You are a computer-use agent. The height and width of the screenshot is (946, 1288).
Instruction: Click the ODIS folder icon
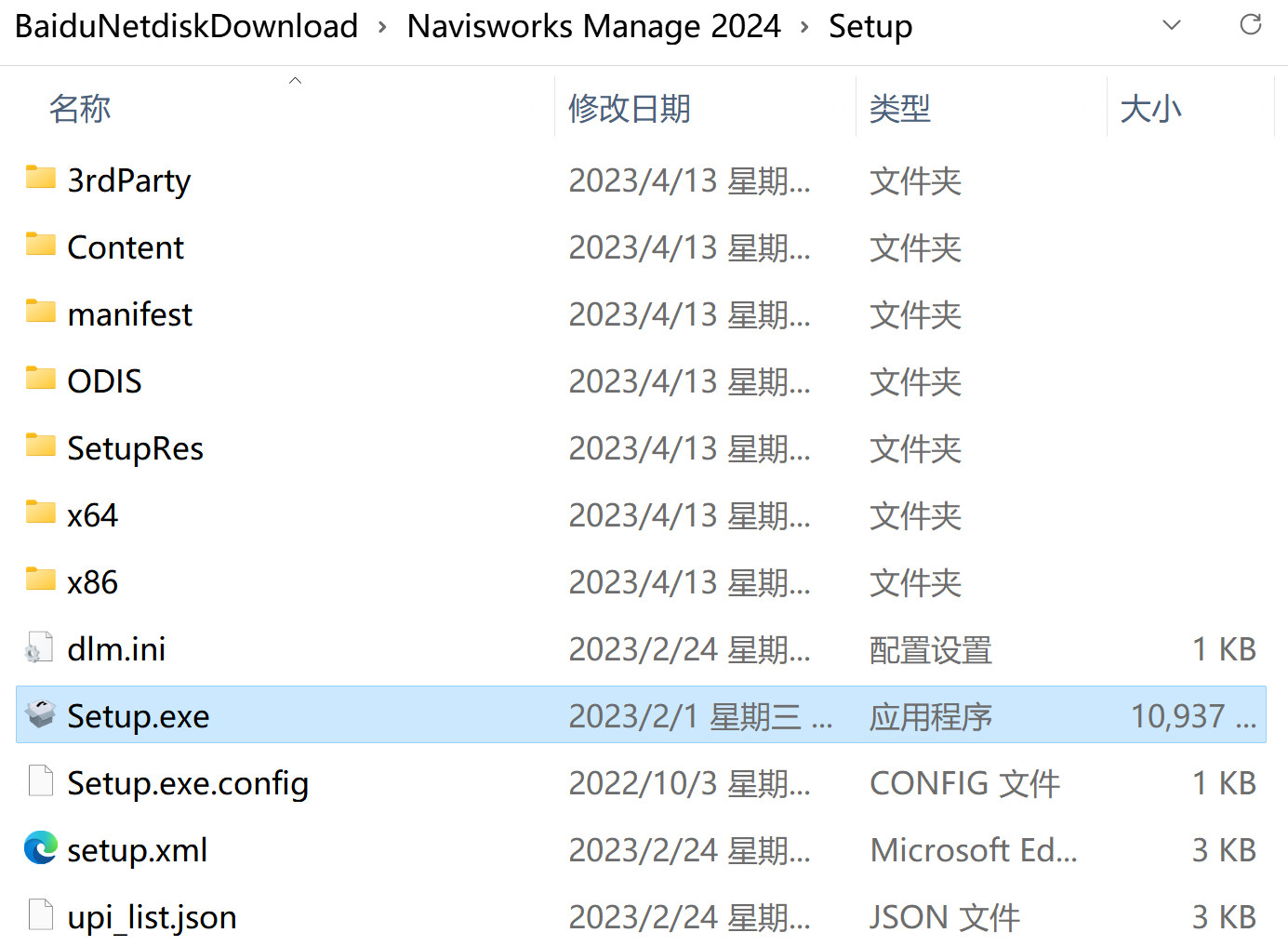point(40,378)
